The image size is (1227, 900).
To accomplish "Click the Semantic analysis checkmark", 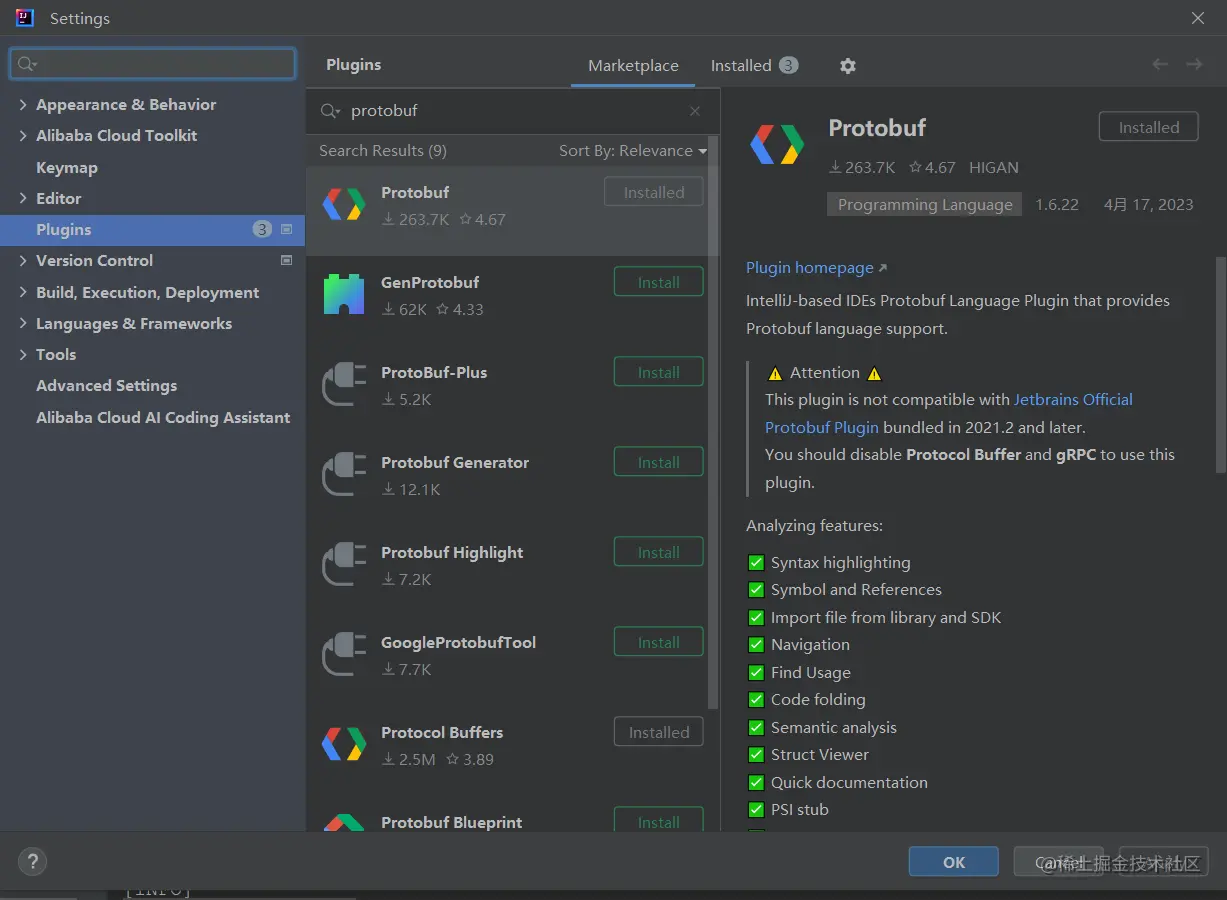I will tap(756, 728).
